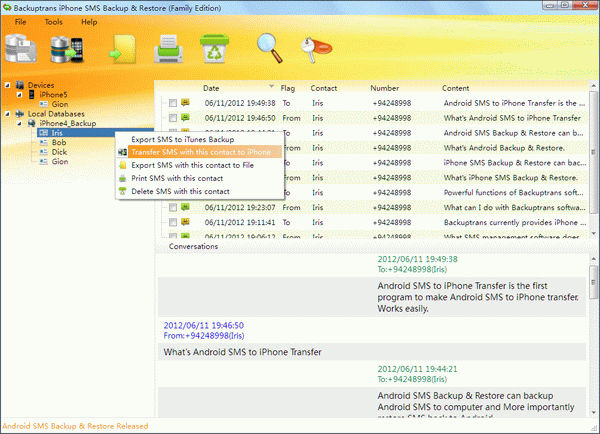The width and height of the screenshot is (600, 434).
Task: Click the message list vertical scrollbar thumb
Action: click(x=593, y=152)
